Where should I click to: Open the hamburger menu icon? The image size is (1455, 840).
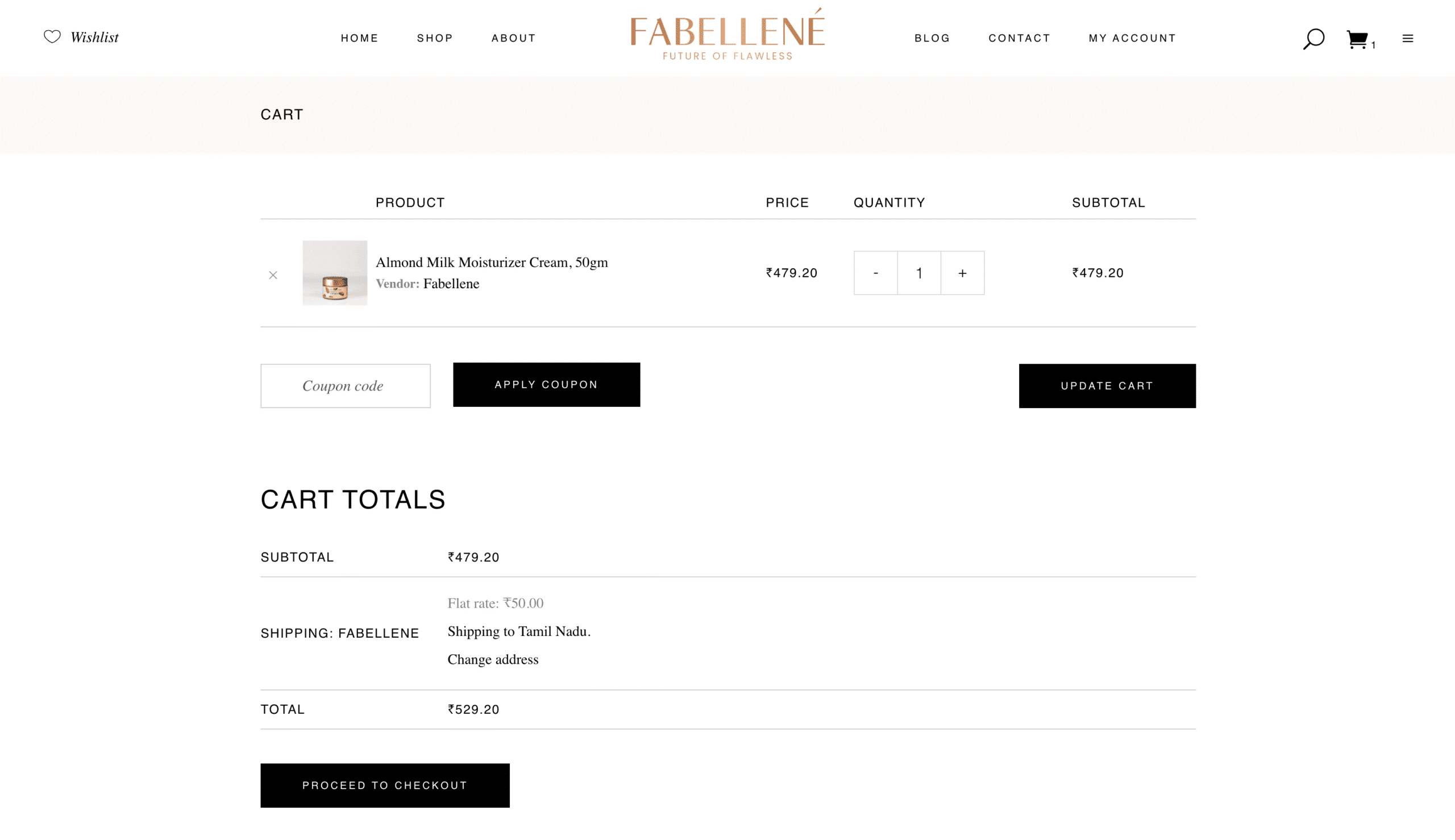pyautogui.click(x=1408, y=39)
